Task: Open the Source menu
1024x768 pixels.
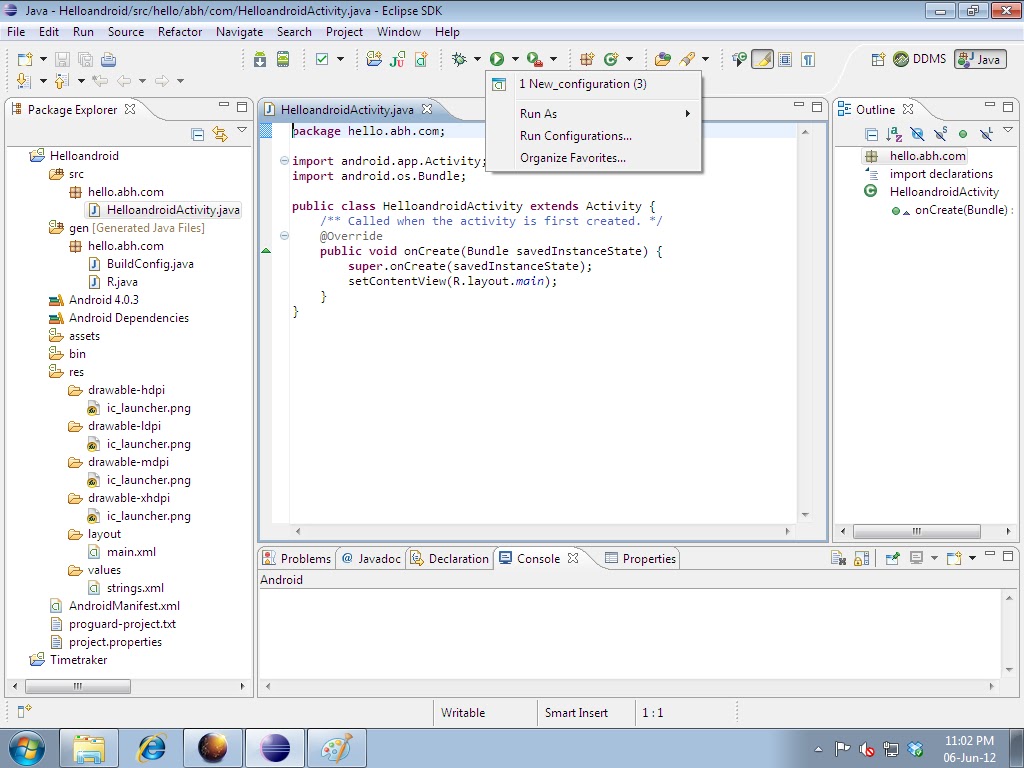Action: point(125,32)
